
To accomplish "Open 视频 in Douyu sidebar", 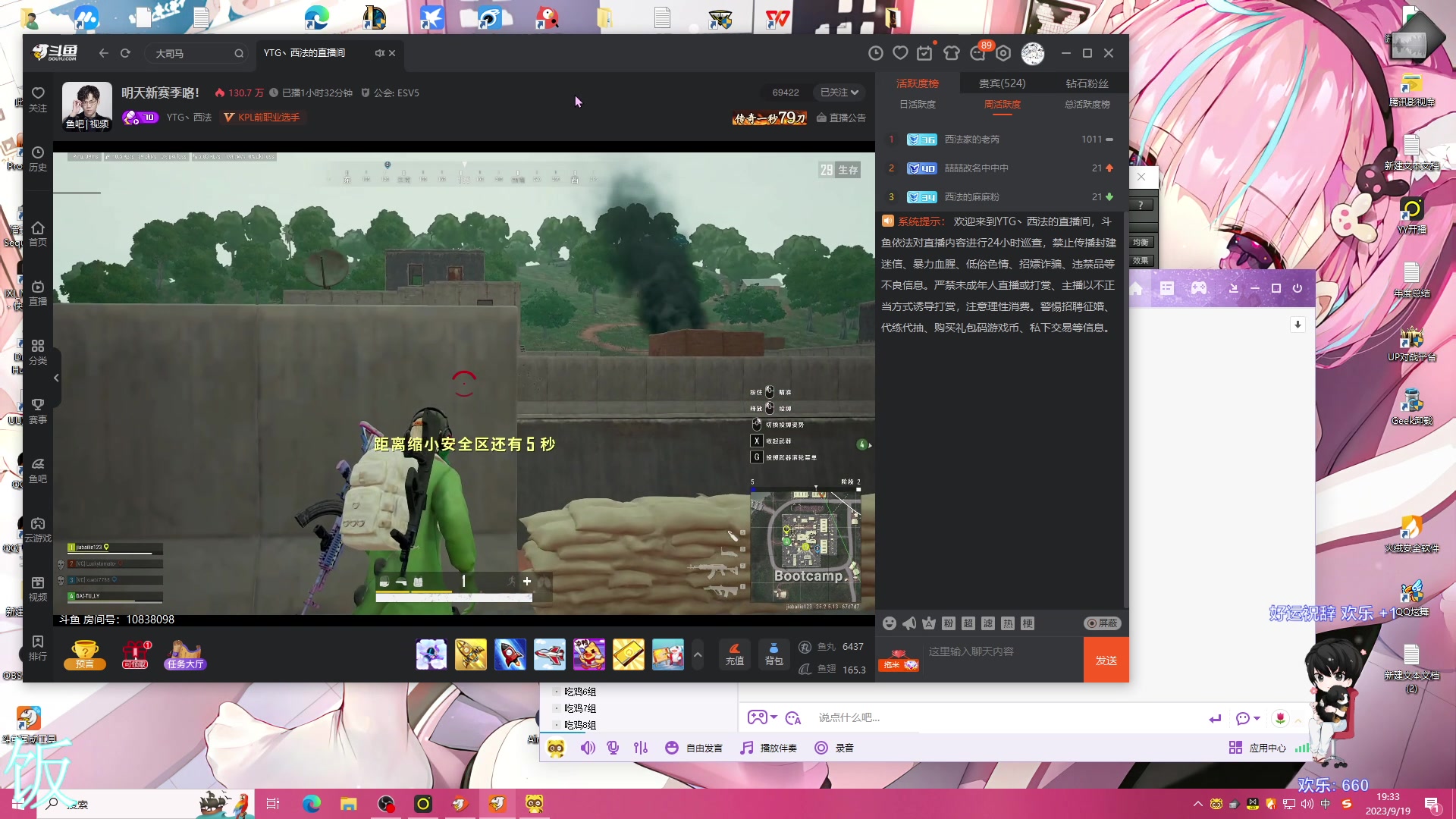I will [38, 589].
